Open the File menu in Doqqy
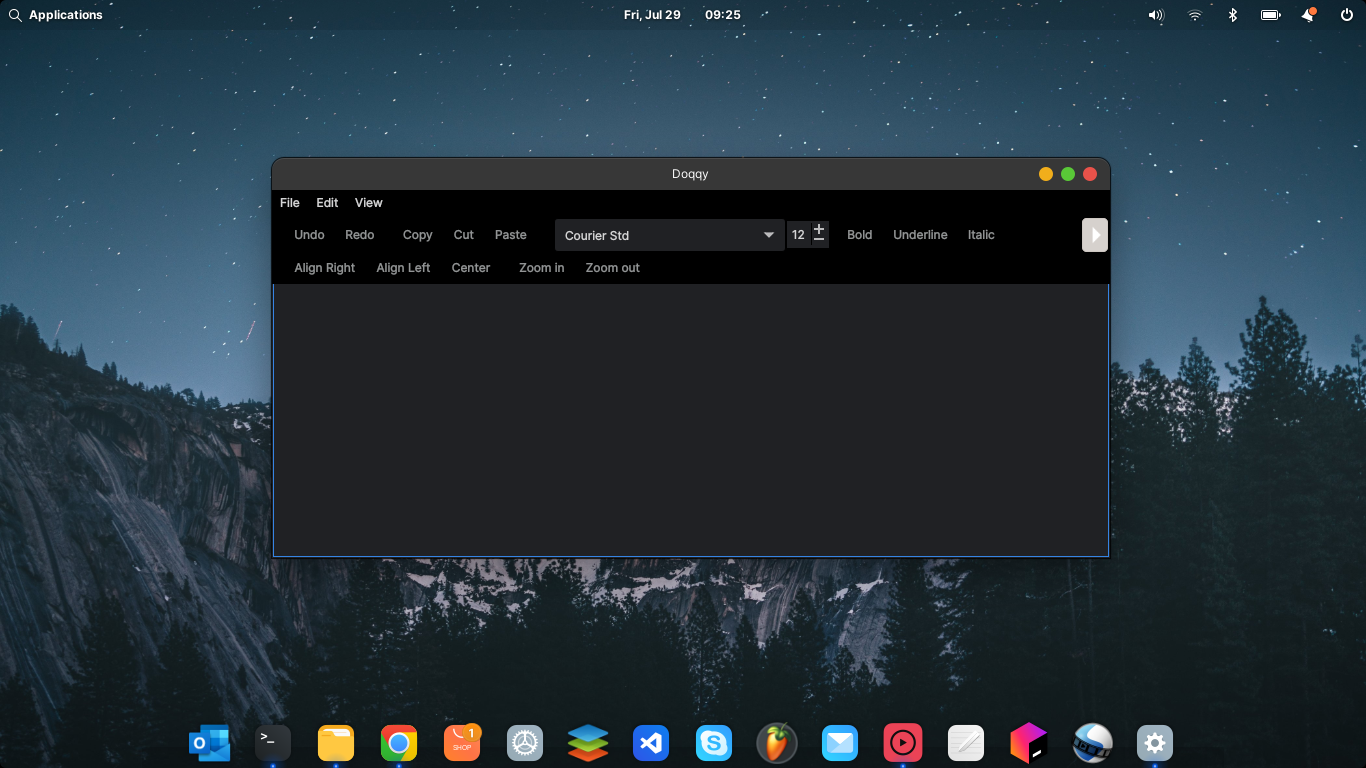1366x768 pixels. pos(289,202)
